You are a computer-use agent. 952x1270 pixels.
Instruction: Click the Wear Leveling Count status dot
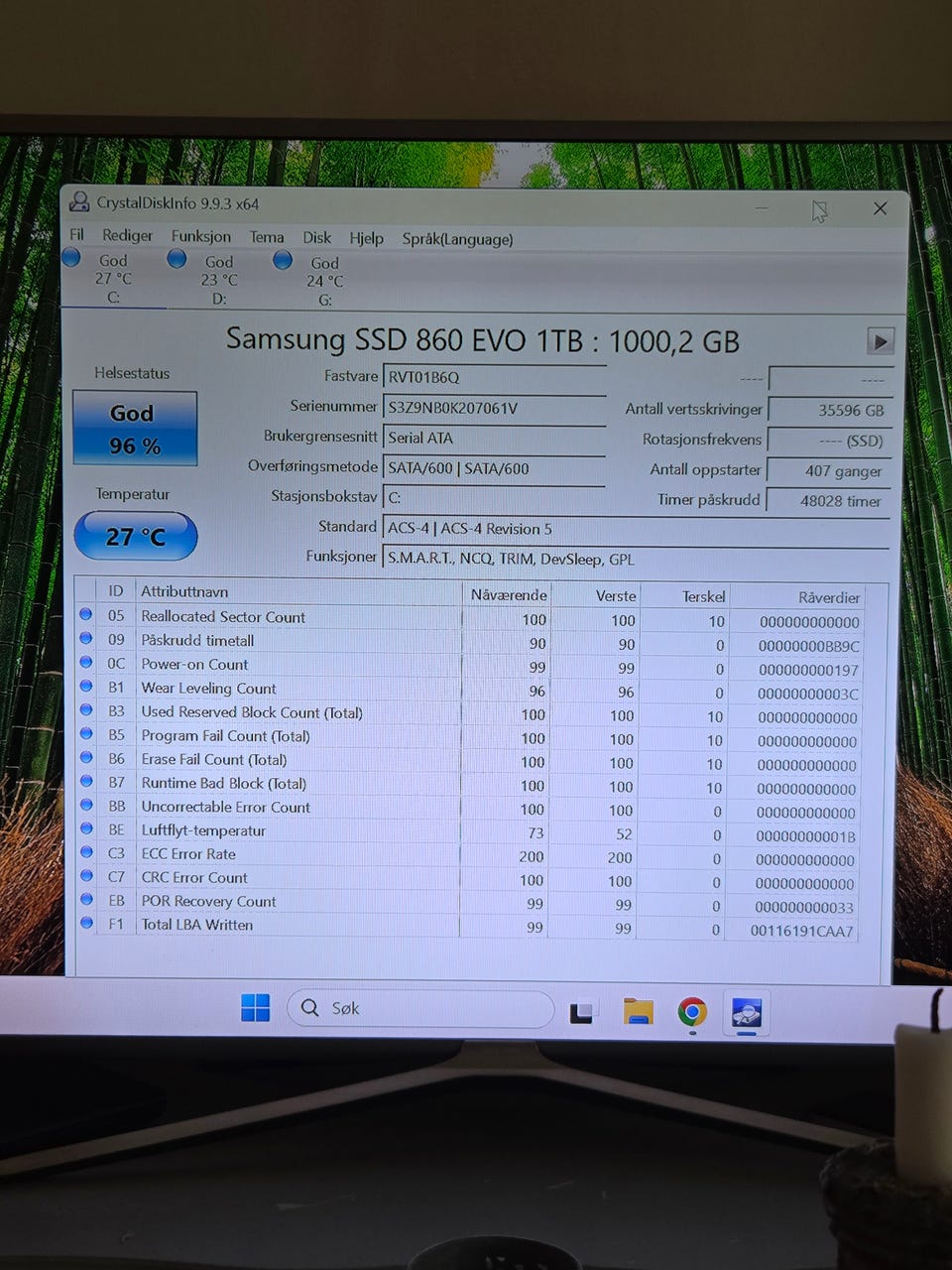(x=86, y=687)
